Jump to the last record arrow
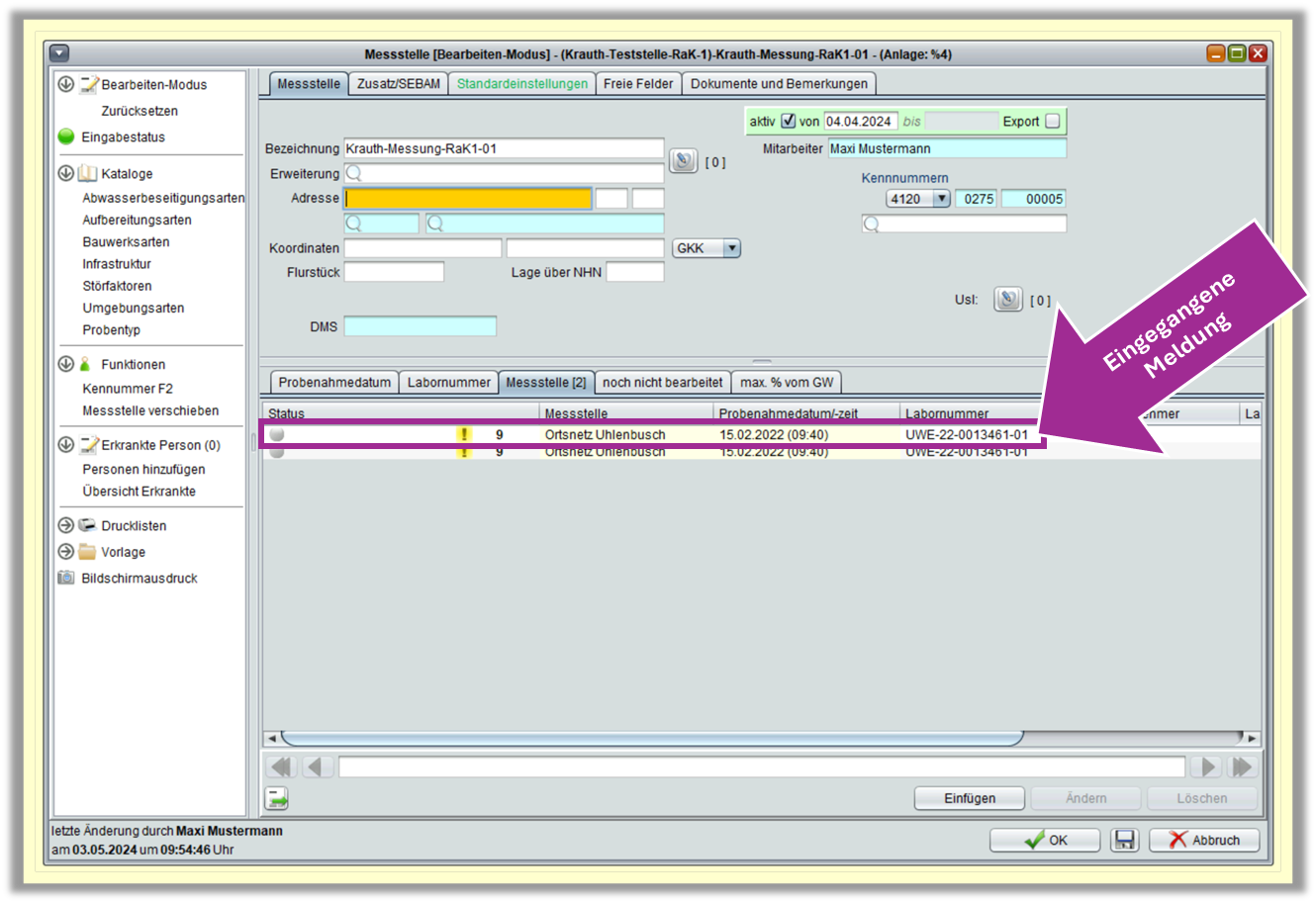 coord(1241,767)
